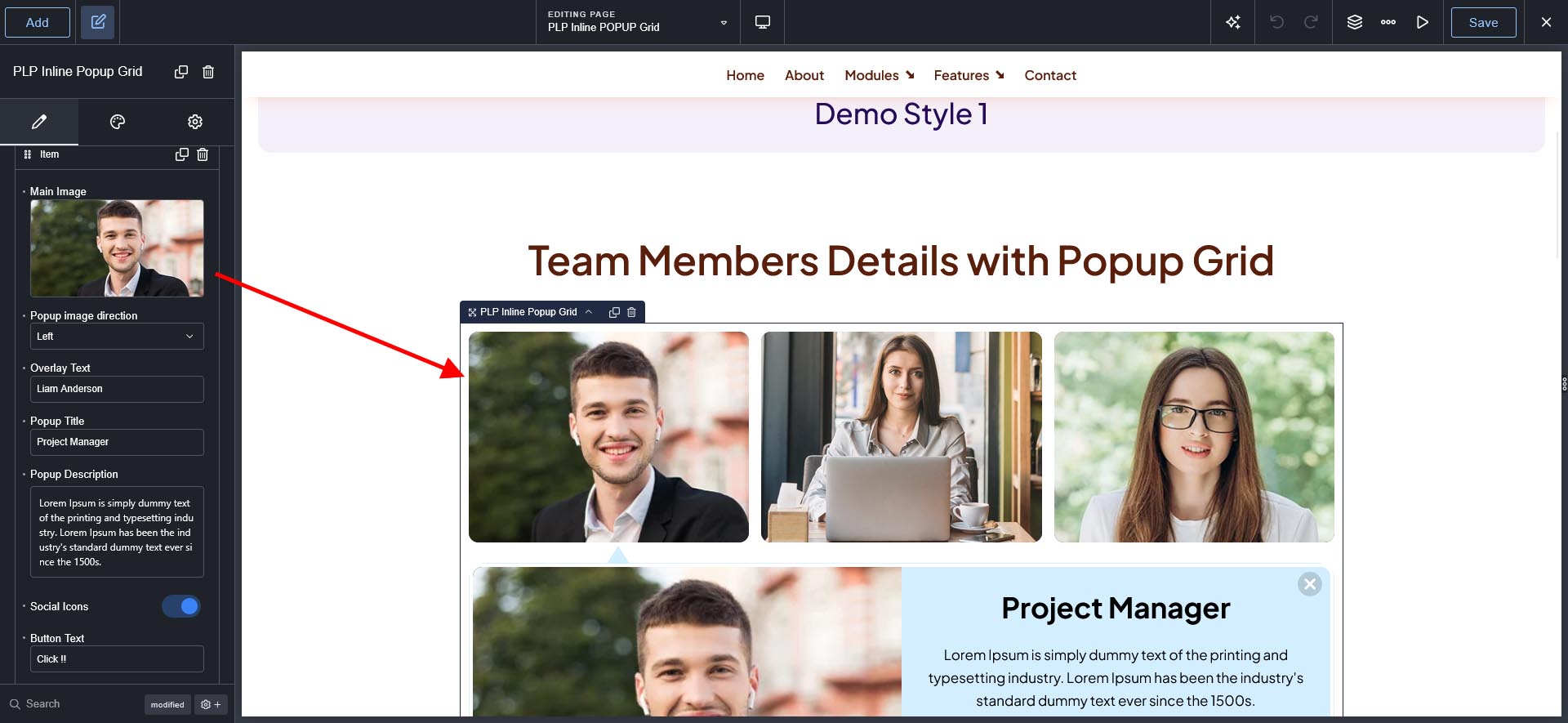This screenshot has width=1568, height=723.
Task: Switch to the Content pencil tab
Action: click(39, 122)
